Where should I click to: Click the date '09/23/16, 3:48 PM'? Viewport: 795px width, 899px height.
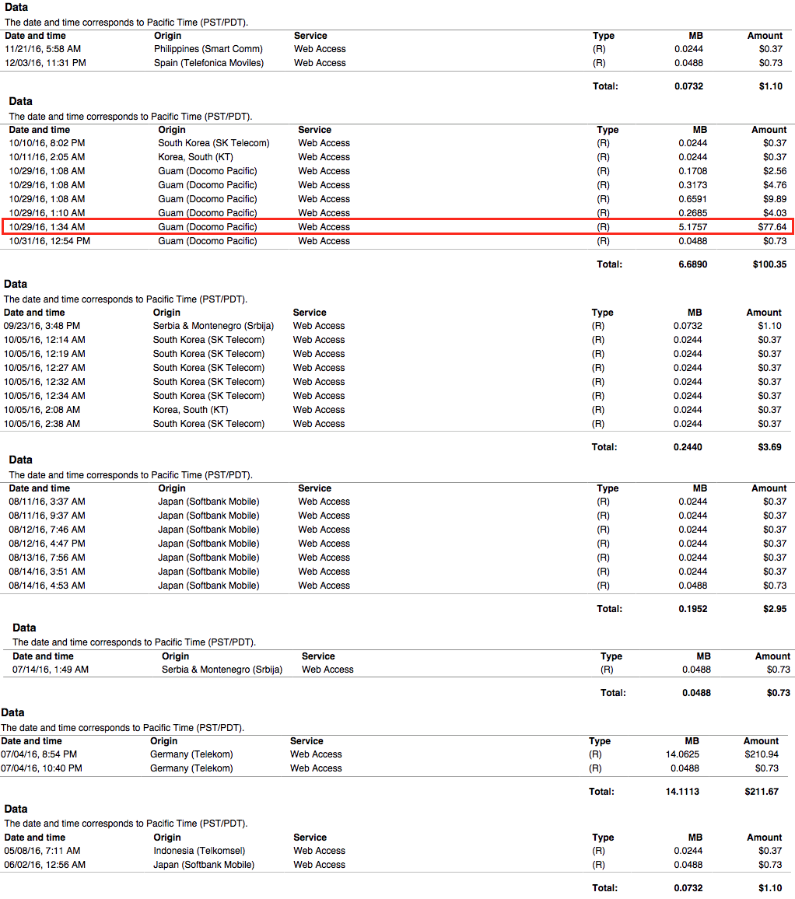point(42,326)
